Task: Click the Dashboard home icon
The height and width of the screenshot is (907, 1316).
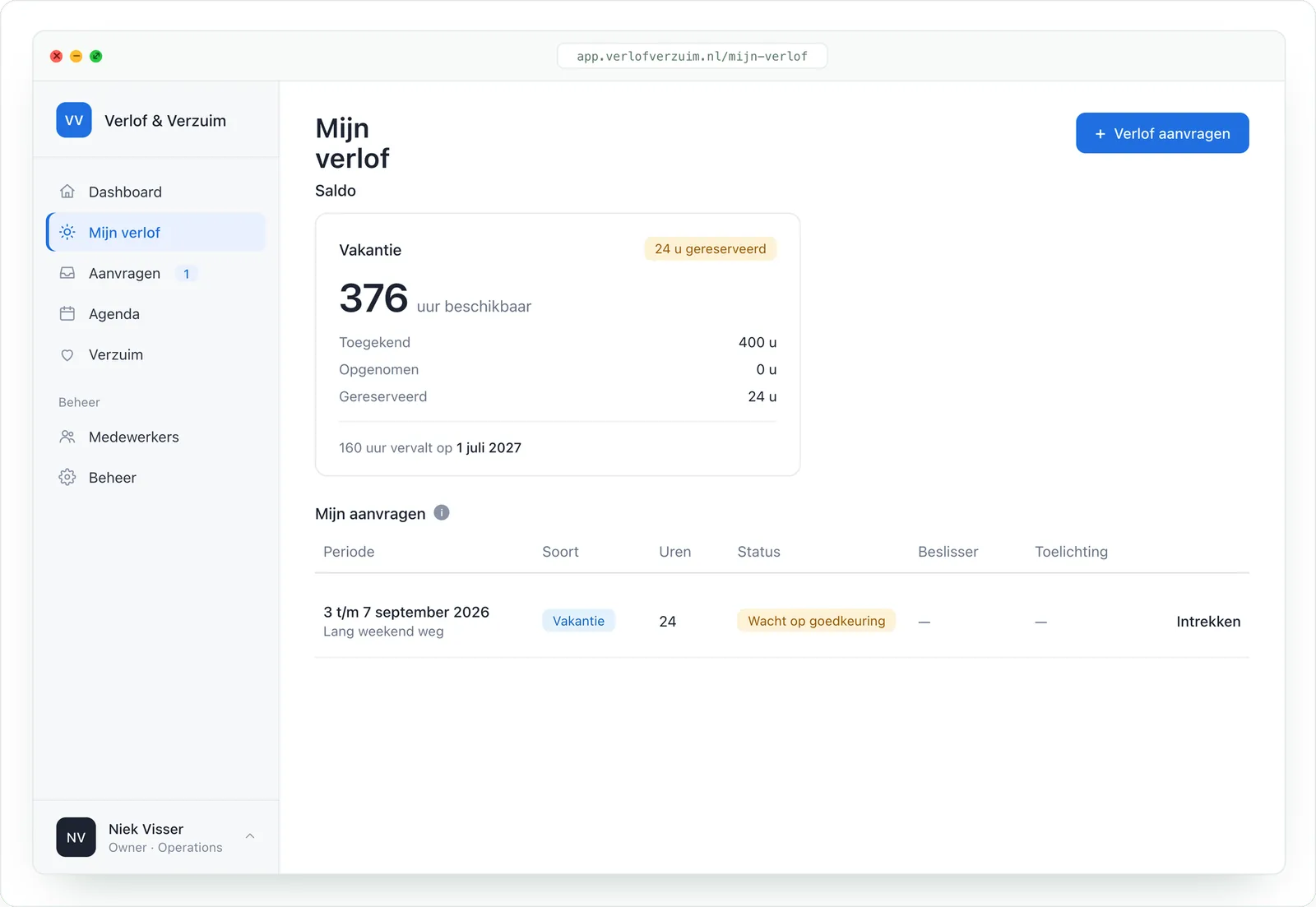Action: point(67,192)
